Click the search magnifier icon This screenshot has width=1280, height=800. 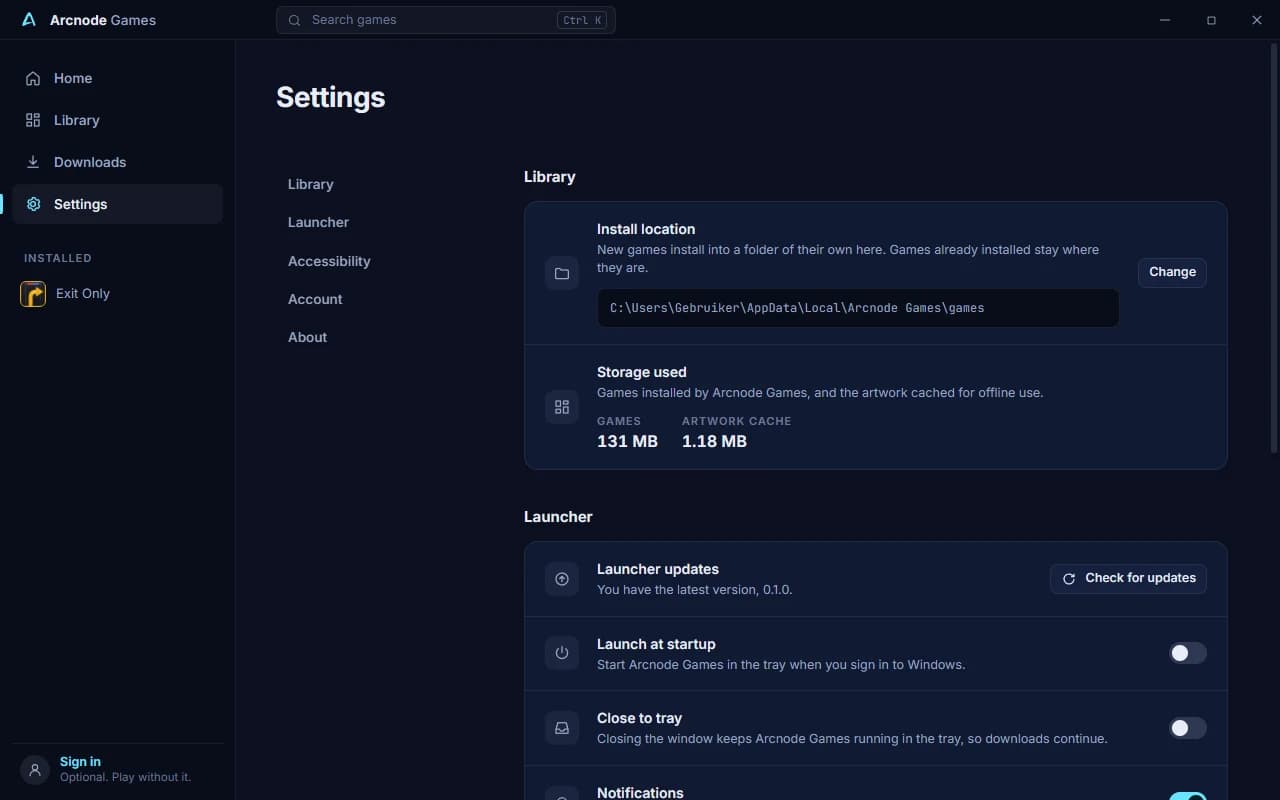coord(294,20)
